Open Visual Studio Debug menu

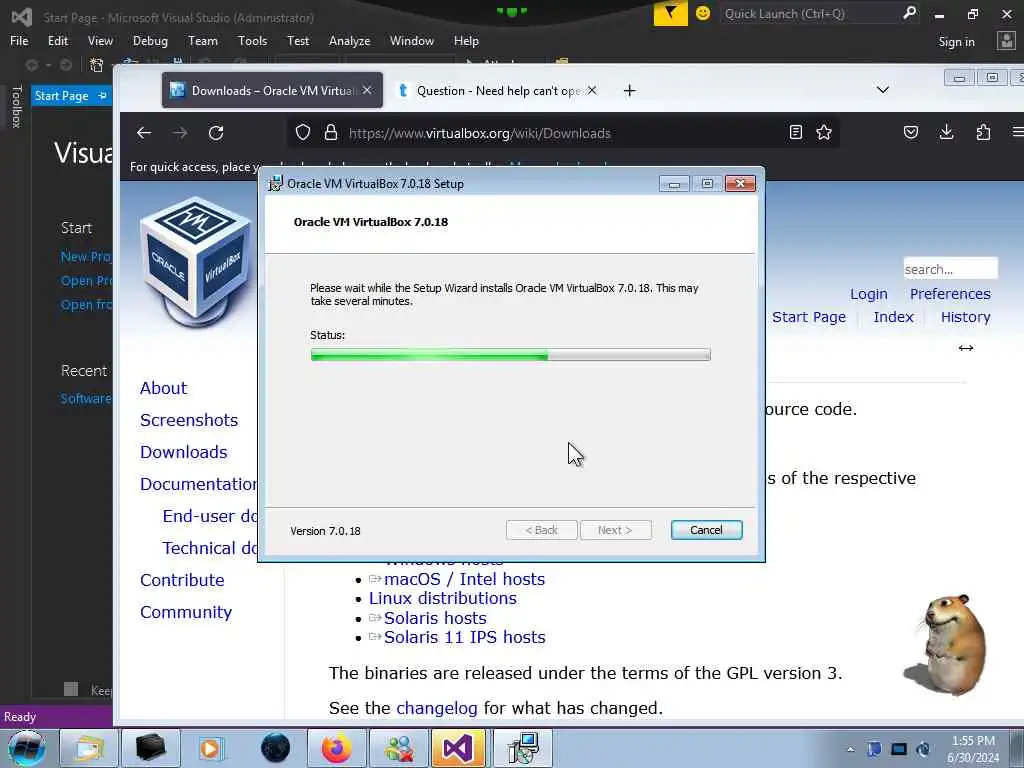point(150,40)
